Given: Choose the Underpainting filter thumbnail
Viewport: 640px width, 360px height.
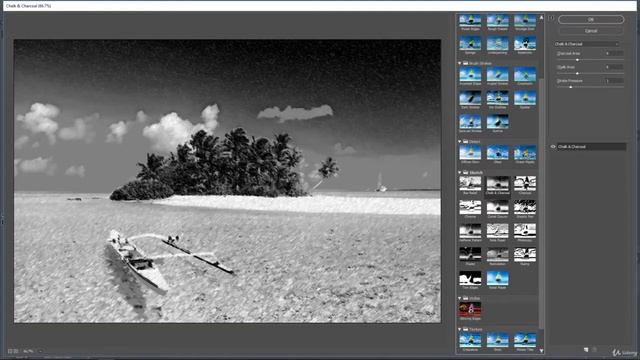Looking at the screenshot, I should 498,43.
